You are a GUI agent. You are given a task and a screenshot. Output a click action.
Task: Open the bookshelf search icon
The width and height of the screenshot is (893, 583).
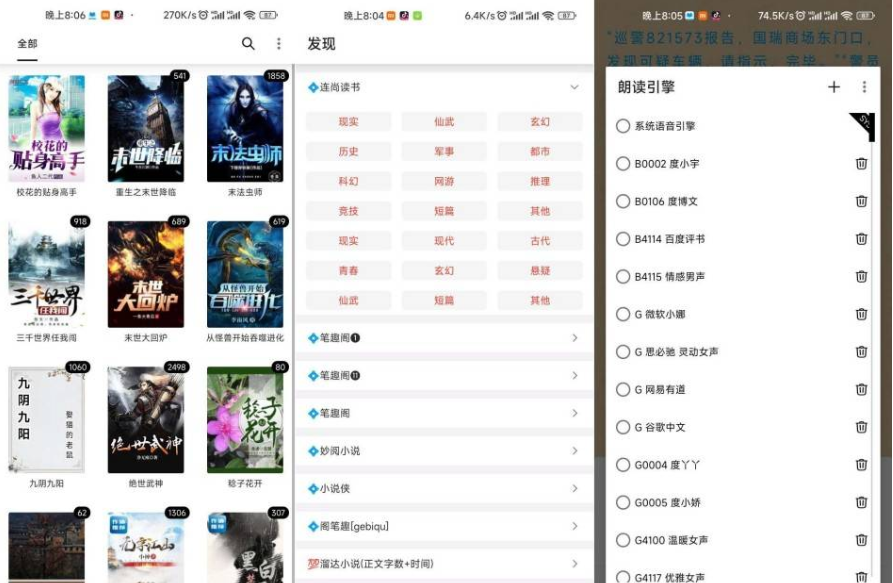point(248,43)
